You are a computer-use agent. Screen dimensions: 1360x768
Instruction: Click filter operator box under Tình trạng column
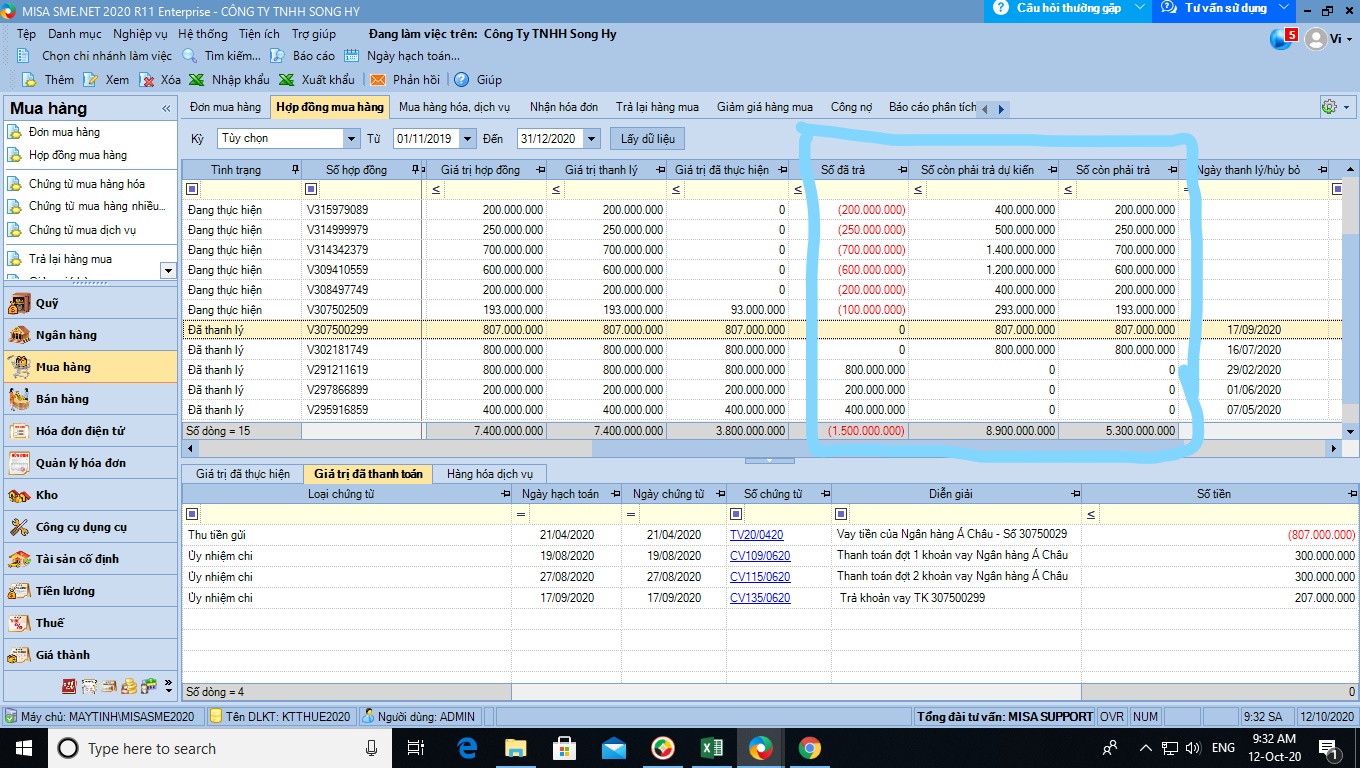click(193, 189)
